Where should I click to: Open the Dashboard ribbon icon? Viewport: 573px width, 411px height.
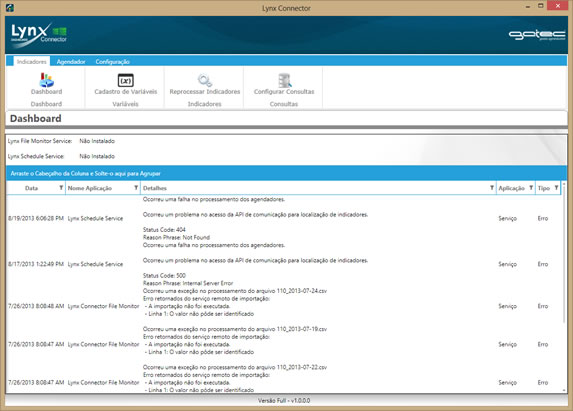pyautogui.click(x=46, y=80)
